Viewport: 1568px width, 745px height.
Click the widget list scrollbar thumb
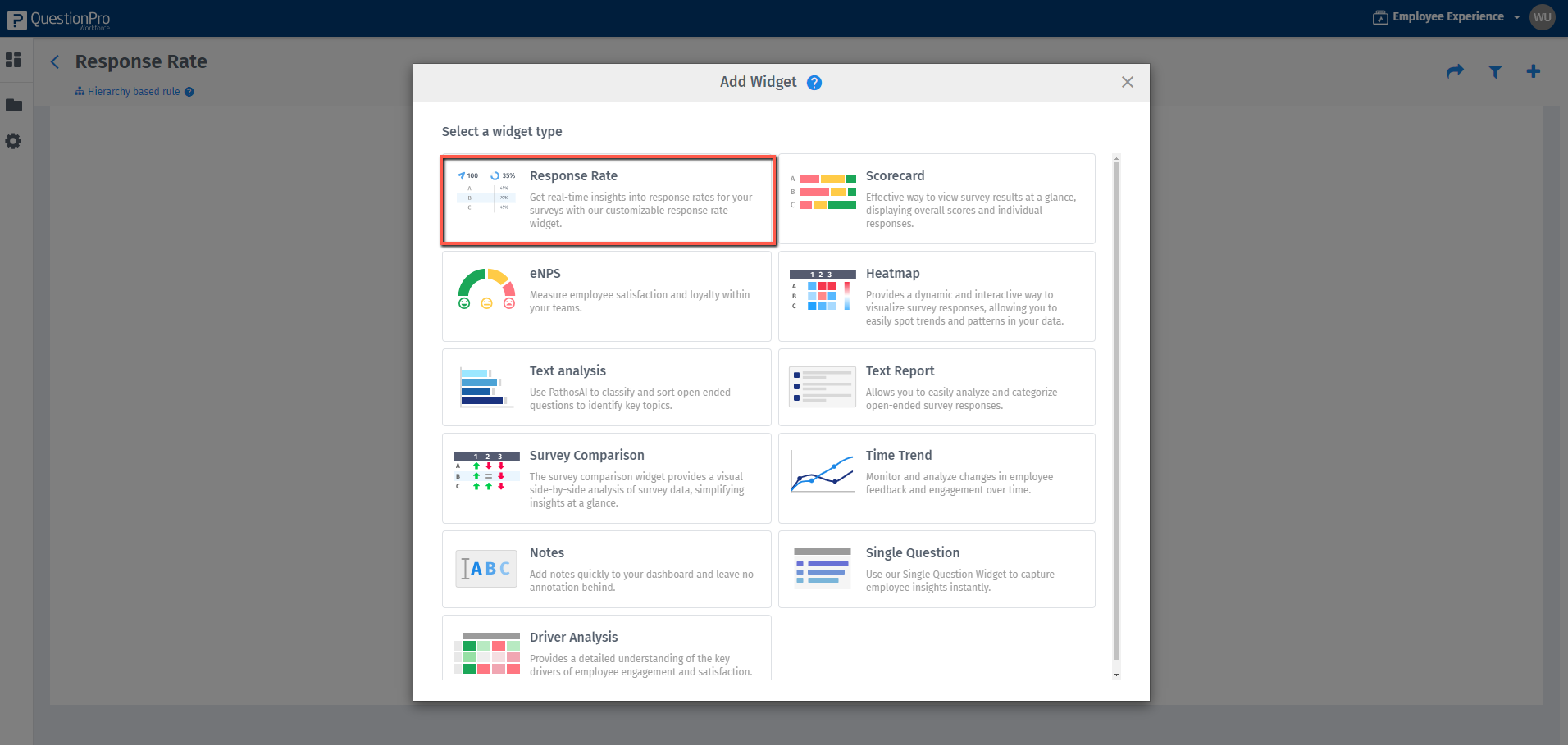pos(1116,410)
